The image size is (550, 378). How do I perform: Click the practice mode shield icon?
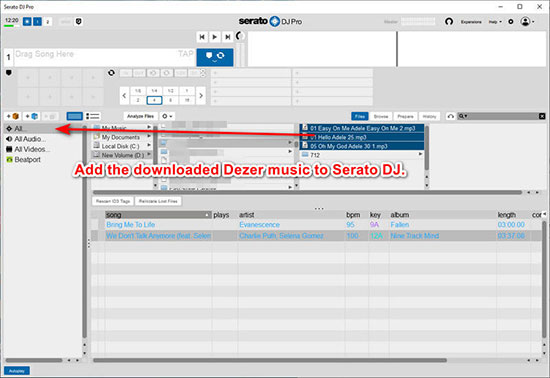[79, 22]
